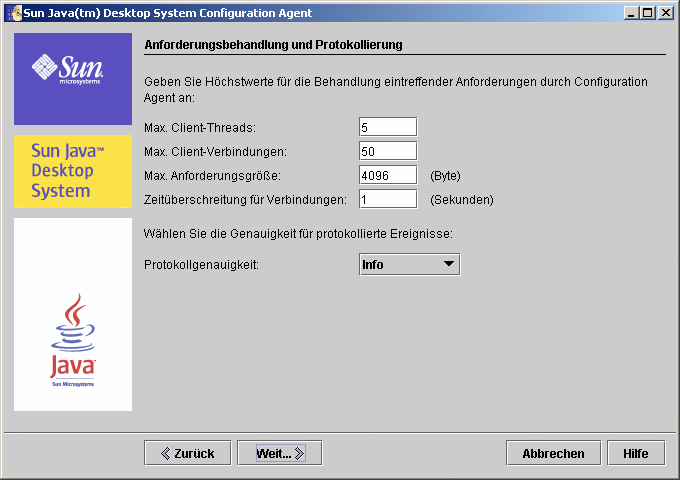Screen dimensions: 680x480
Task: Click the Max. Client-Verbindungen field showing 50
Action: tap(388, 151)
